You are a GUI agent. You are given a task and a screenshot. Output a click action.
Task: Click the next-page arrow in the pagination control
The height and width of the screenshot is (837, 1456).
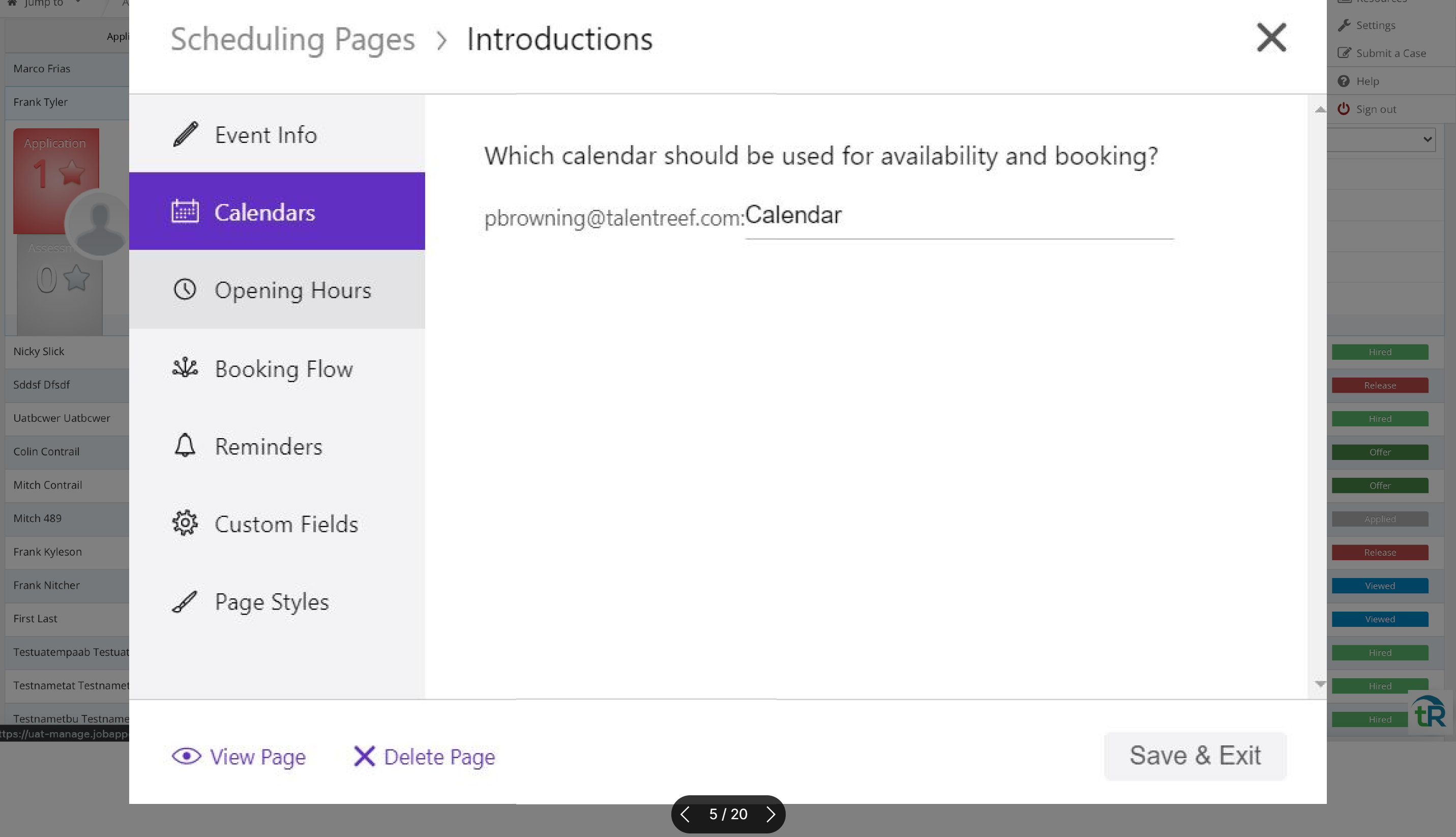tap(770, 814)
